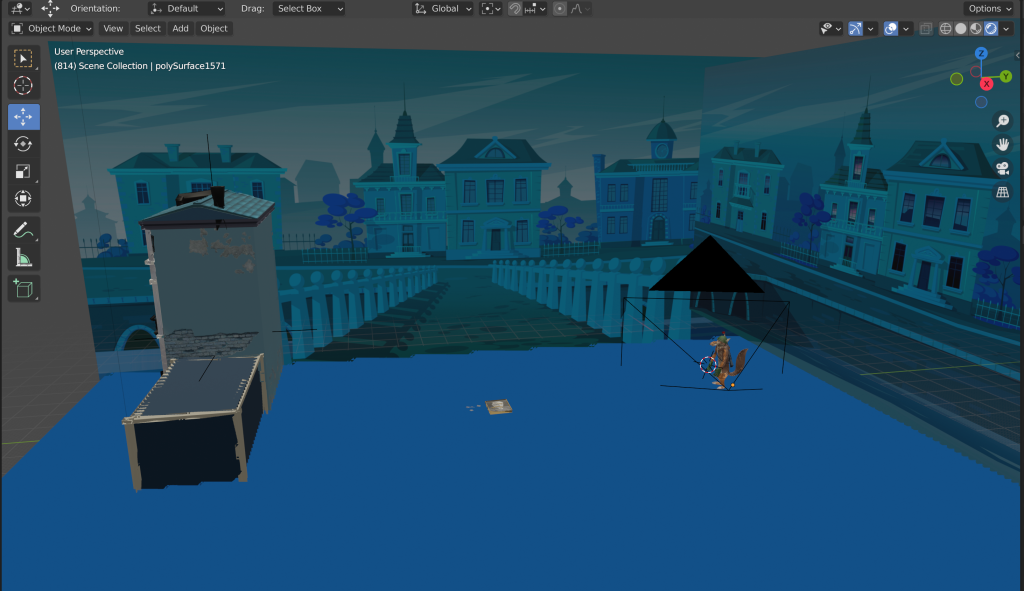Click the zoom magnifier viewport button

tap(1002, 121)
